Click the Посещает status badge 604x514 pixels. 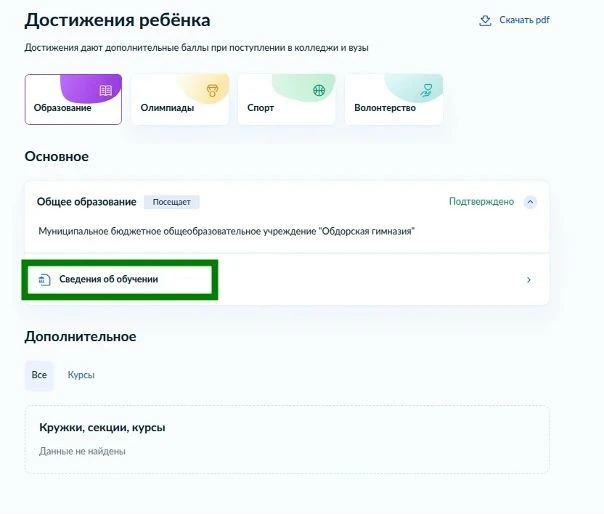[x=171, y=201]
